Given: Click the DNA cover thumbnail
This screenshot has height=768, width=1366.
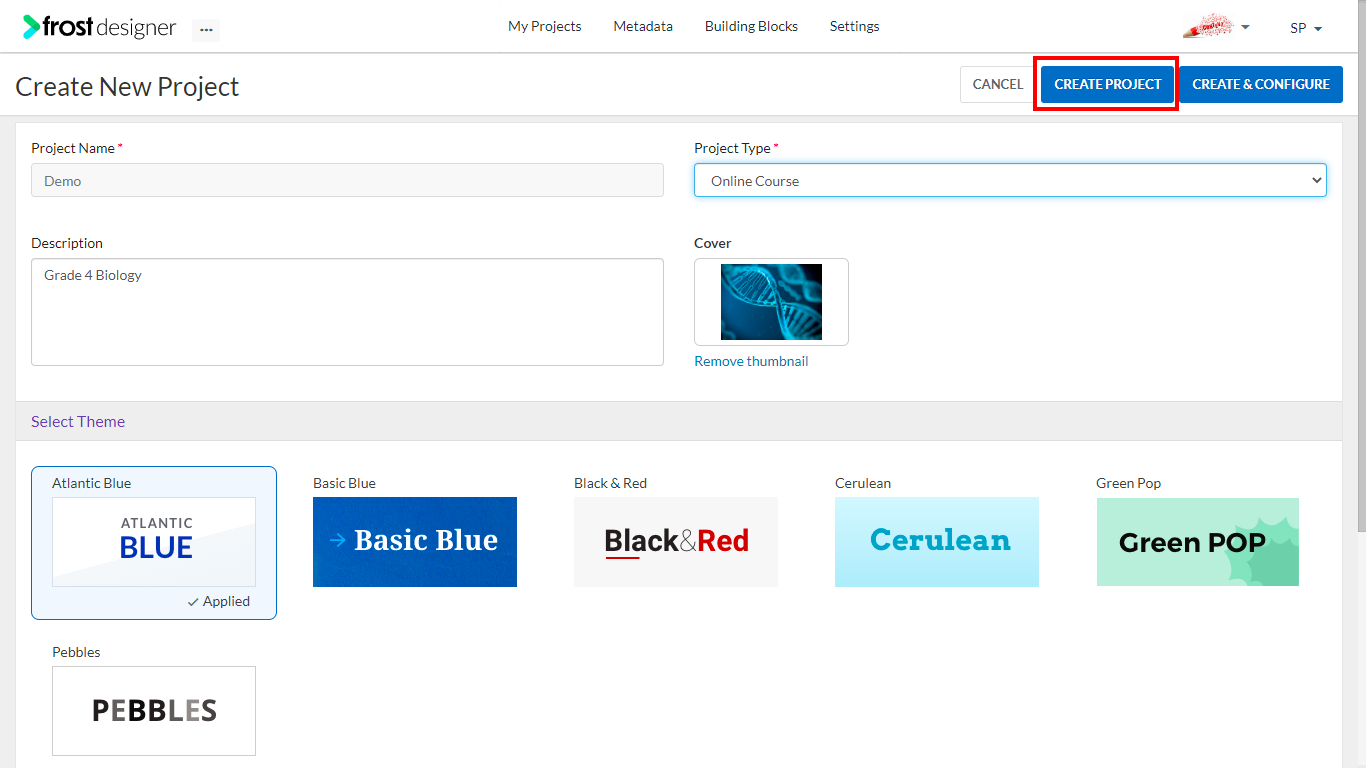Looking at the screenshot, I should tap(771, 302).
